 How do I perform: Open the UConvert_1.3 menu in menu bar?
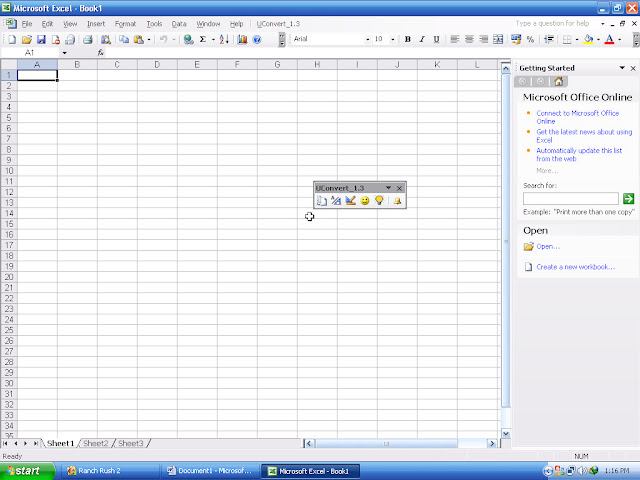pos(278,24)
